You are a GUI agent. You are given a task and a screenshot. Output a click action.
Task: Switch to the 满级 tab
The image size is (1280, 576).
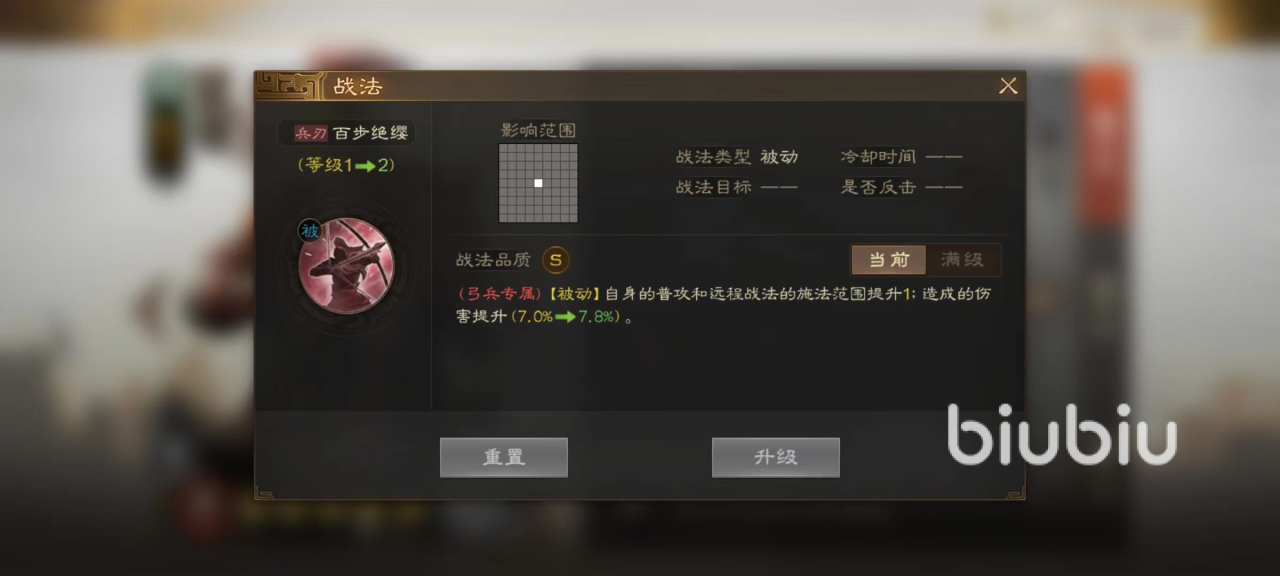962,260
